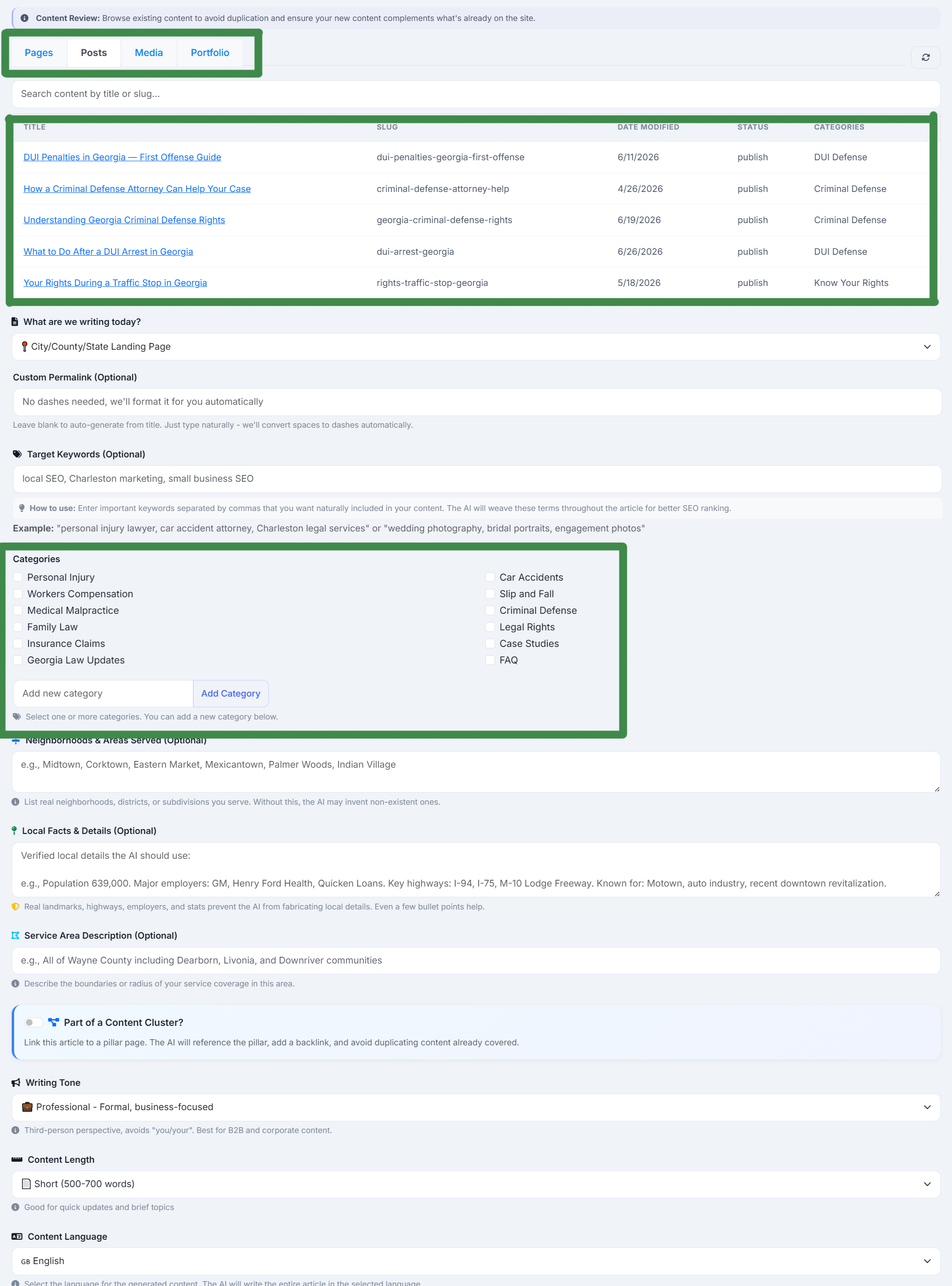Click the Know Your Rights category cell
952x1286 pixels.
[x=851, y=283]
